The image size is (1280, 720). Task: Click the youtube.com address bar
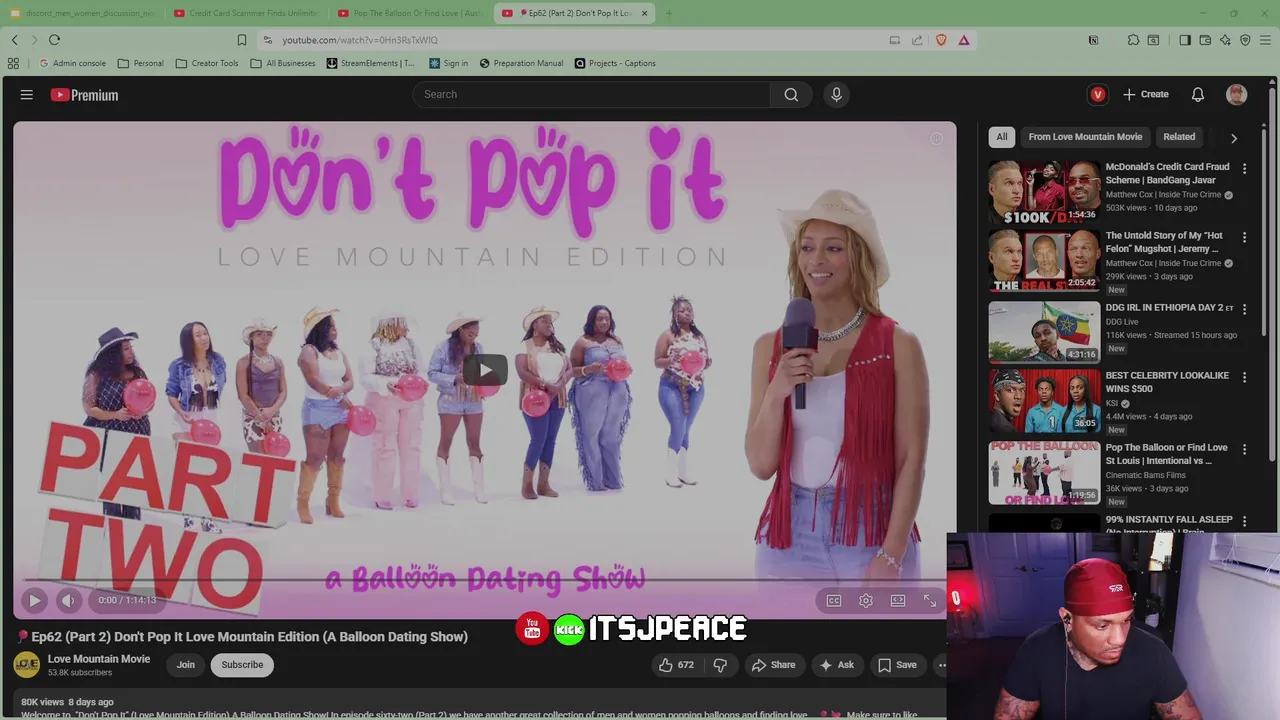coord(575,40)
